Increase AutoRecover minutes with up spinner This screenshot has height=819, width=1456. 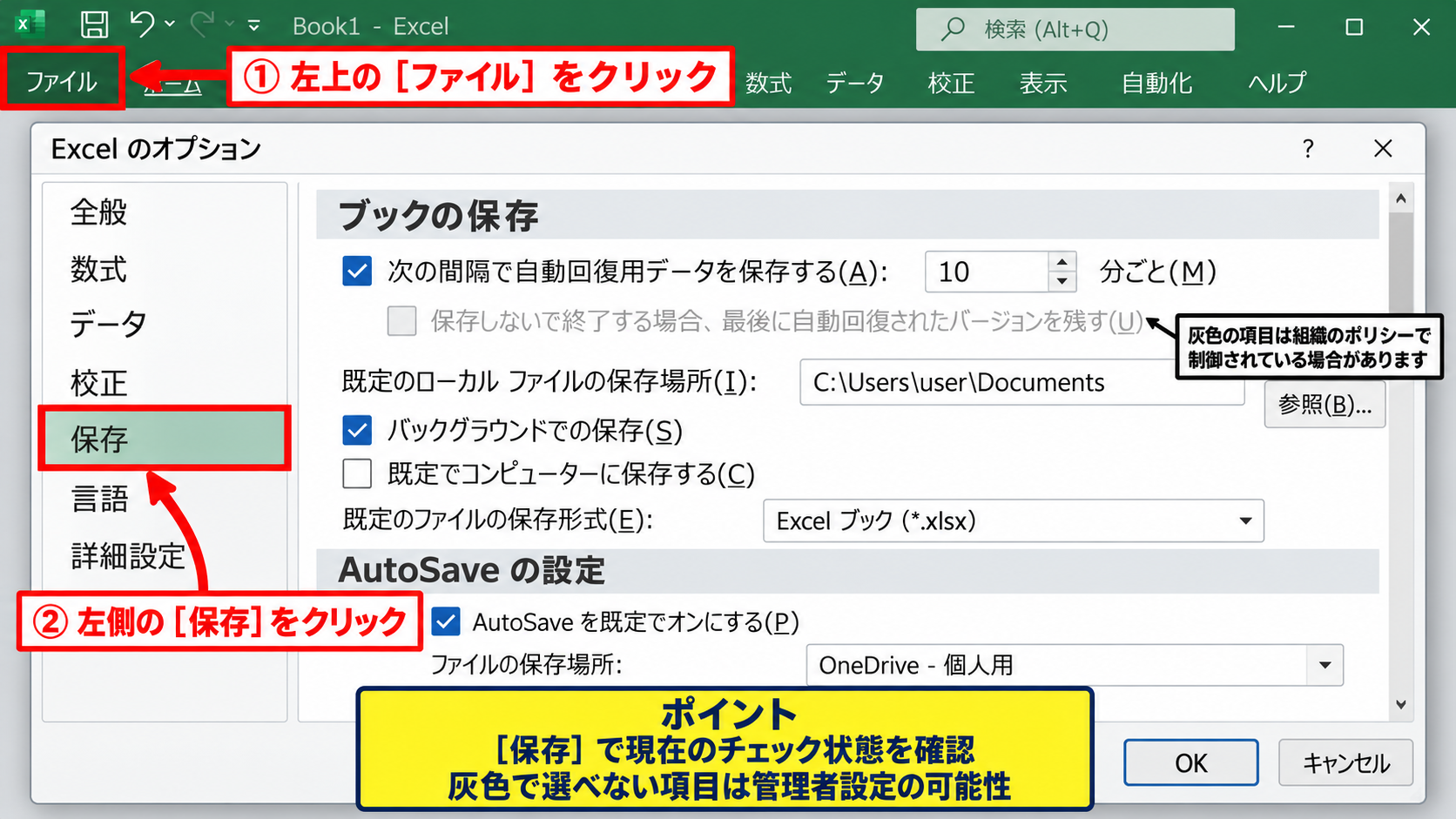click(1062, 262)
